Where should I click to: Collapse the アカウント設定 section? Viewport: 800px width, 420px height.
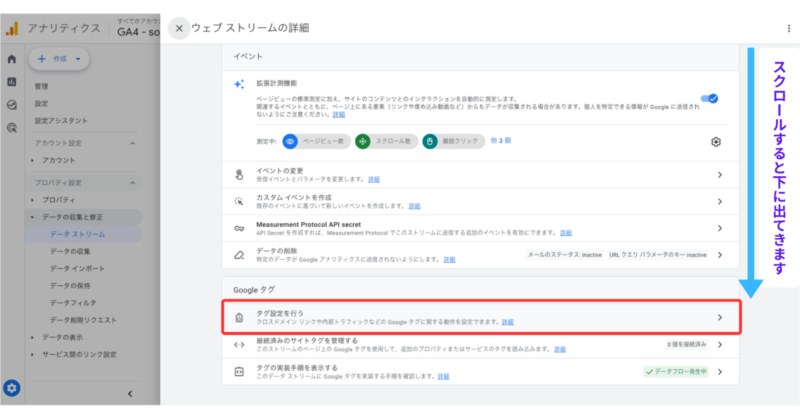(x=132, y=143)
